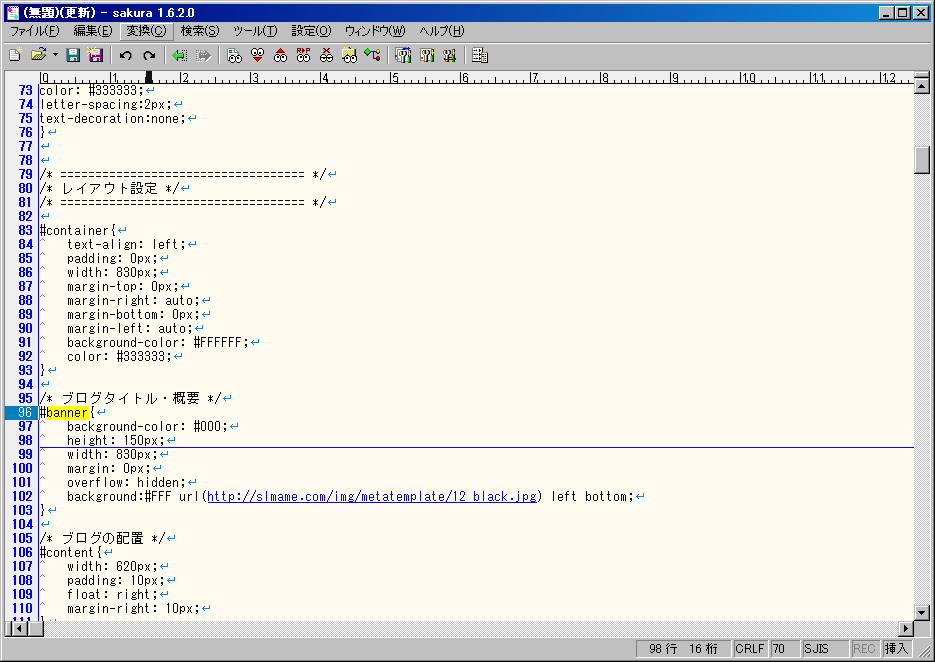Click line number 83 in the gutter
This screenshot has height=662, width=935.
tap(25, 230)
